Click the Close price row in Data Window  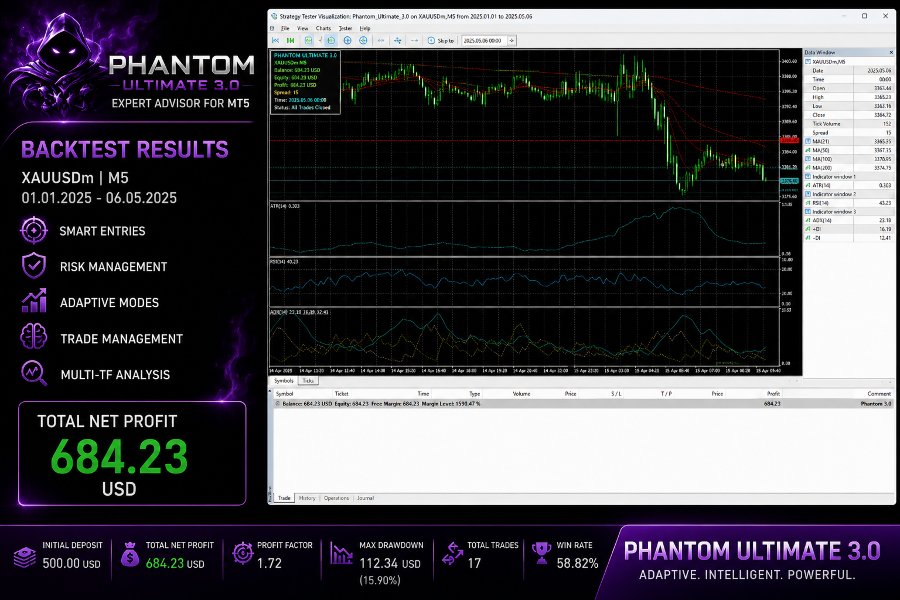(848, 115)
